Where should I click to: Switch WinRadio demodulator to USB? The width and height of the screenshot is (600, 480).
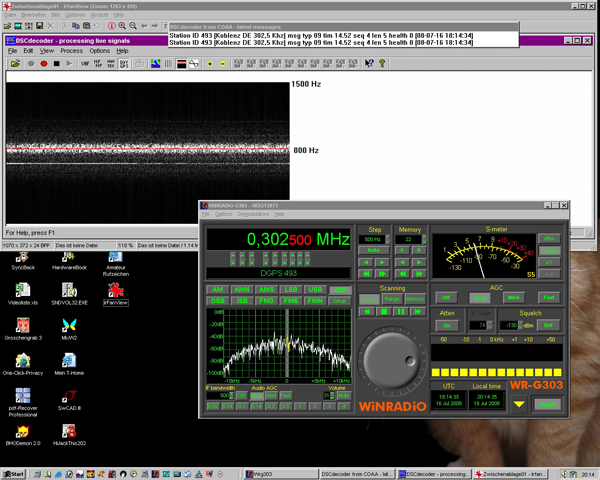[x=315, y=290]
